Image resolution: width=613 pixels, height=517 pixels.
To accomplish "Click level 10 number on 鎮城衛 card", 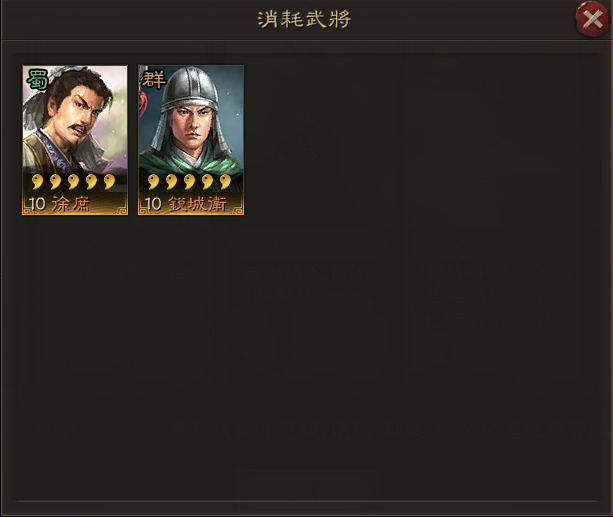I will 153,204.
